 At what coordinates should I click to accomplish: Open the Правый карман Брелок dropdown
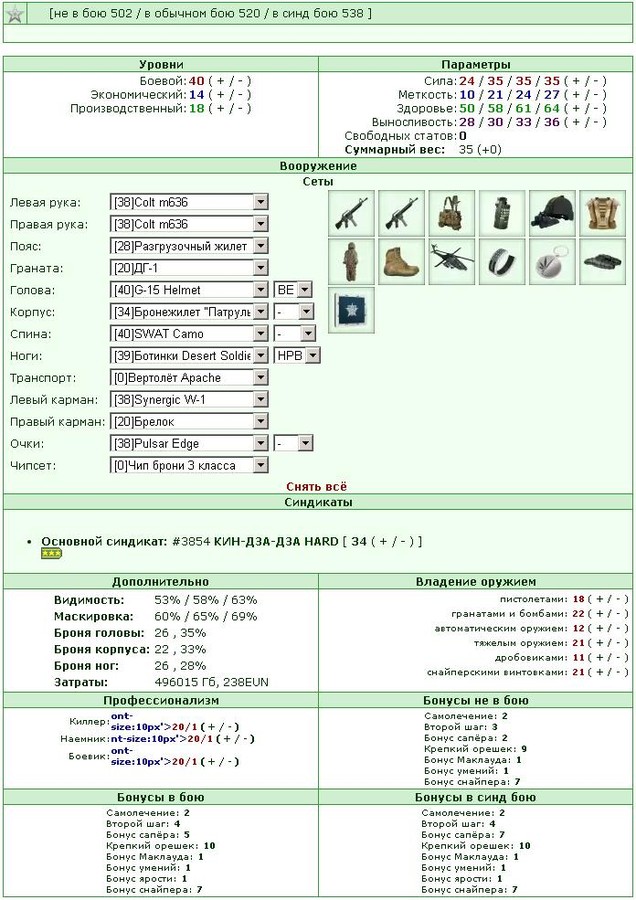(188, 421)
